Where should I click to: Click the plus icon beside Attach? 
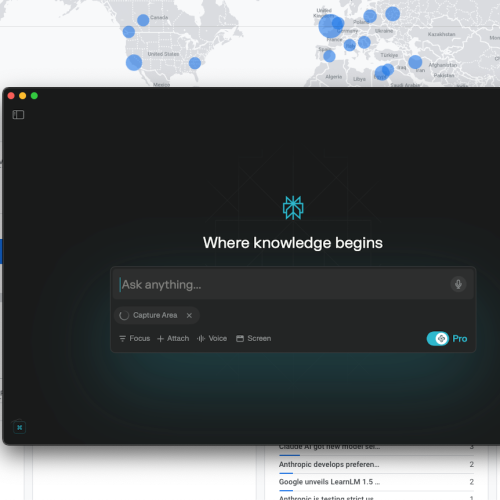tap(160, 339)
